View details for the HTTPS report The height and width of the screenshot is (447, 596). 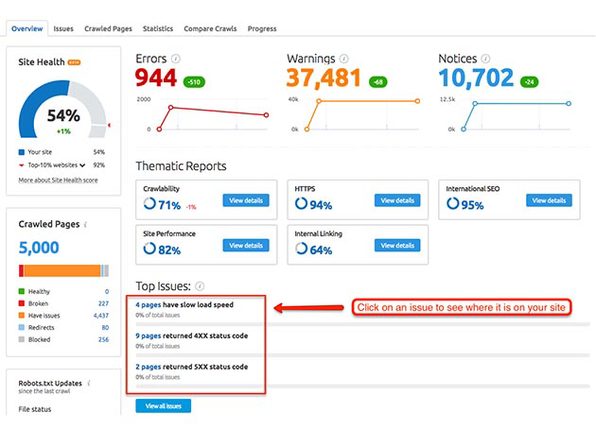[x=397, y=201]
